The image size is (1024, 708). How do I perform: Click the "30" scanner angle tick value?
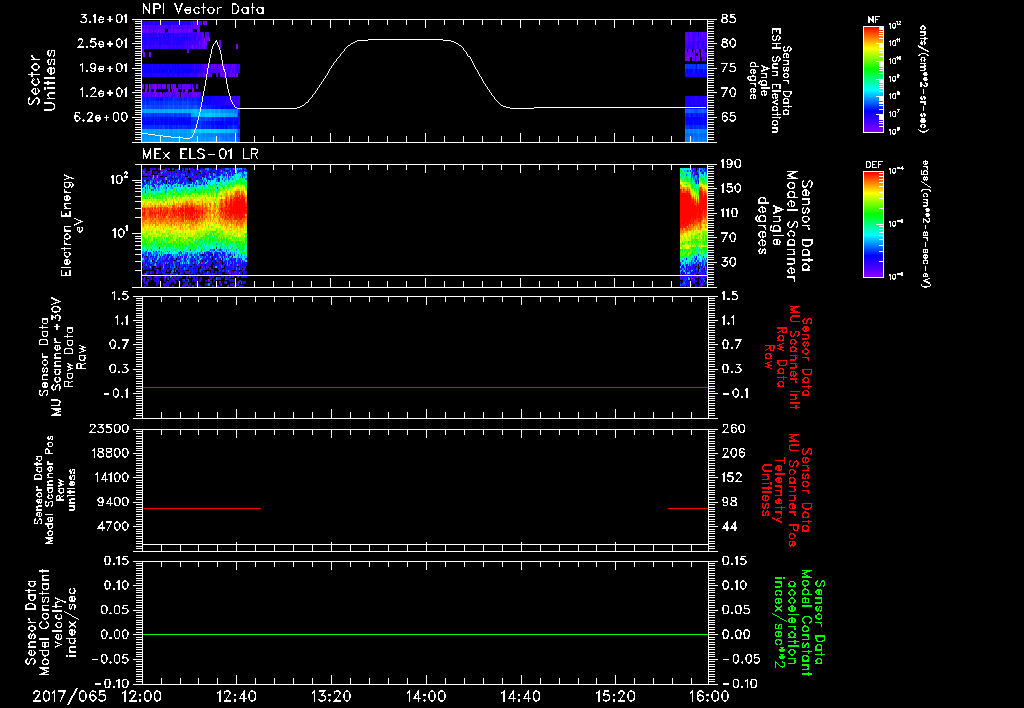[729, 262]
